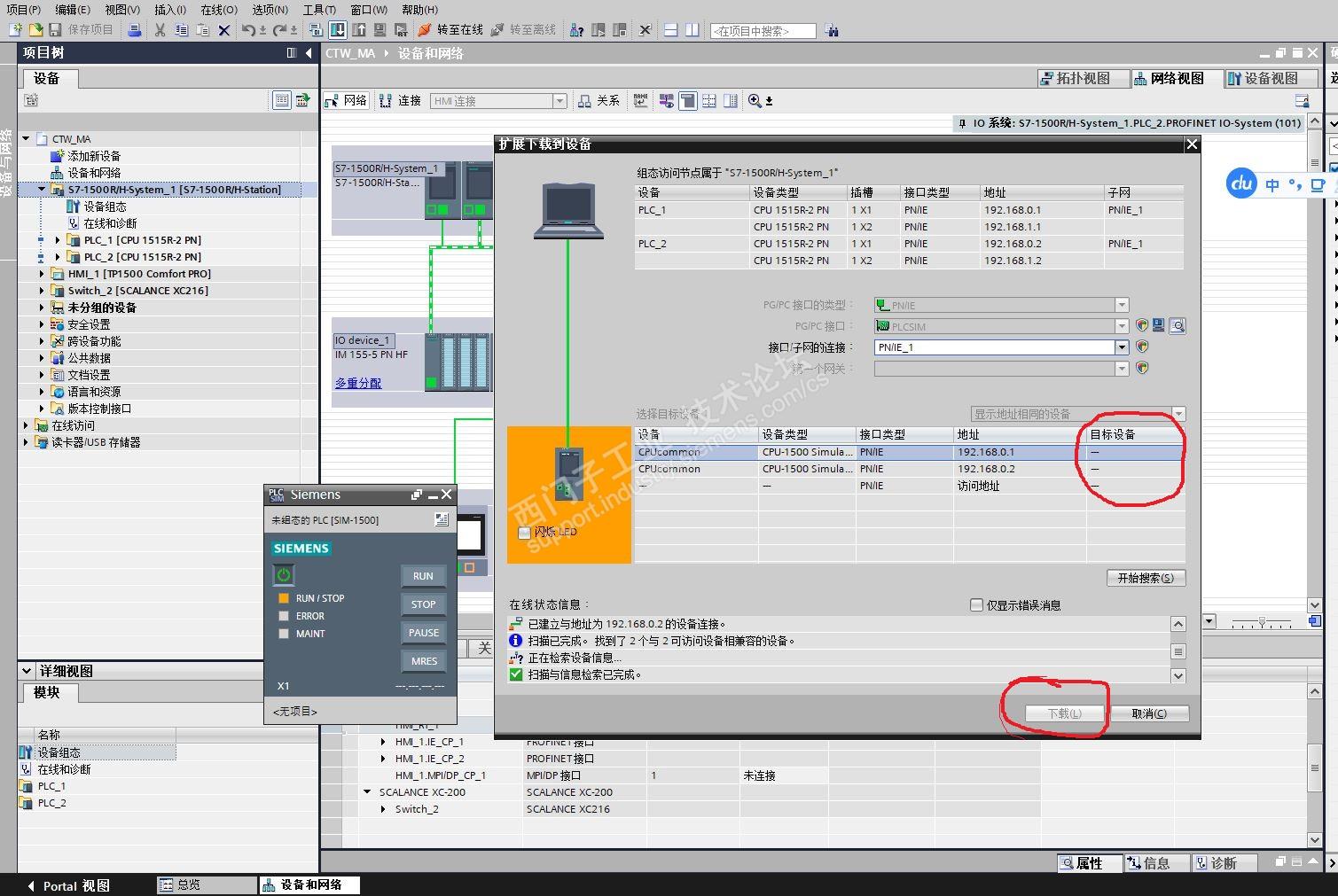Click the PLCSIM PAUSE button
This screenshot has height=896, width=1338.
pos(423,633)
